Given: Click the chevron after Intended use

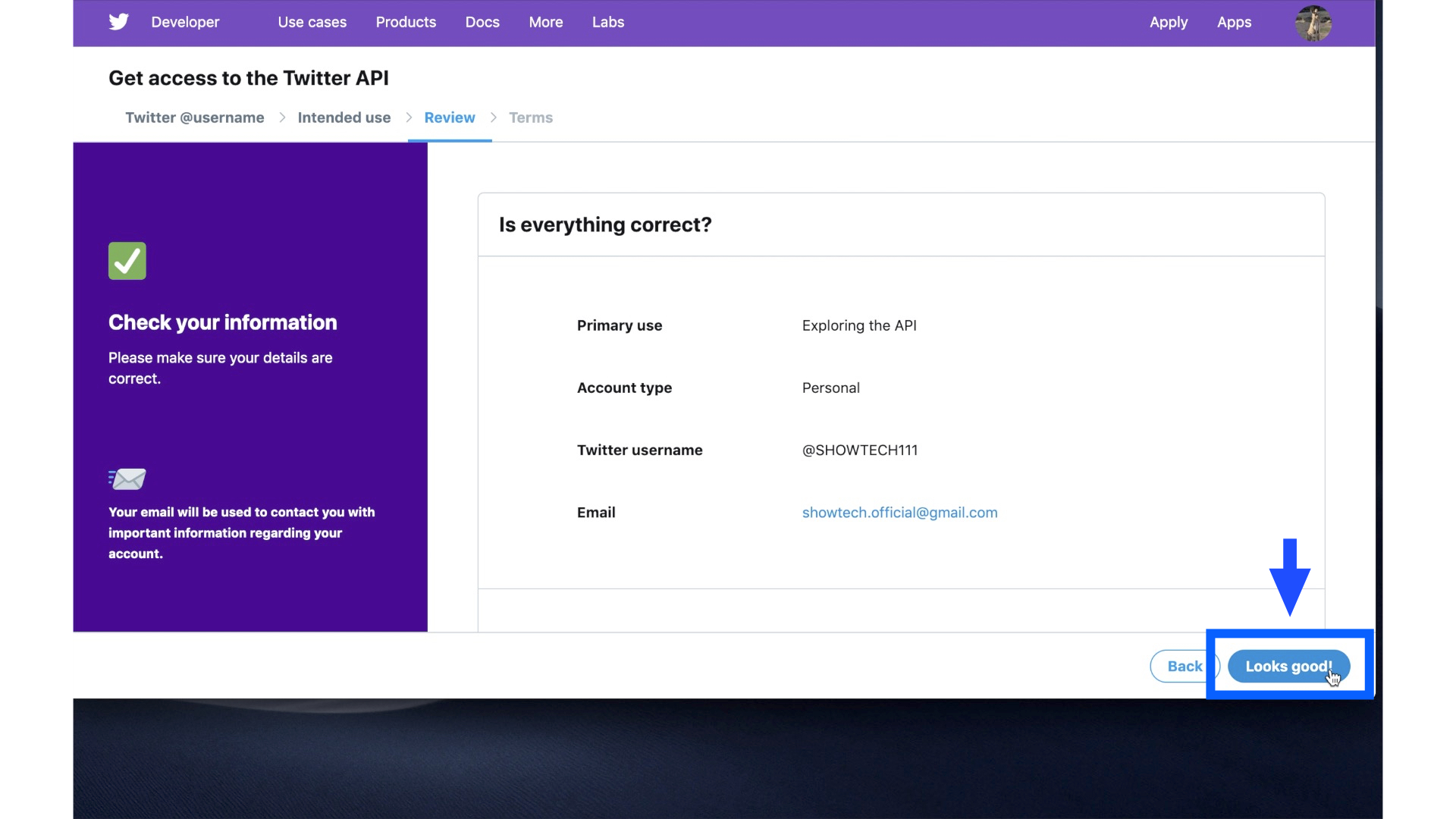Looking at the screenshot, I should point(409,118).
